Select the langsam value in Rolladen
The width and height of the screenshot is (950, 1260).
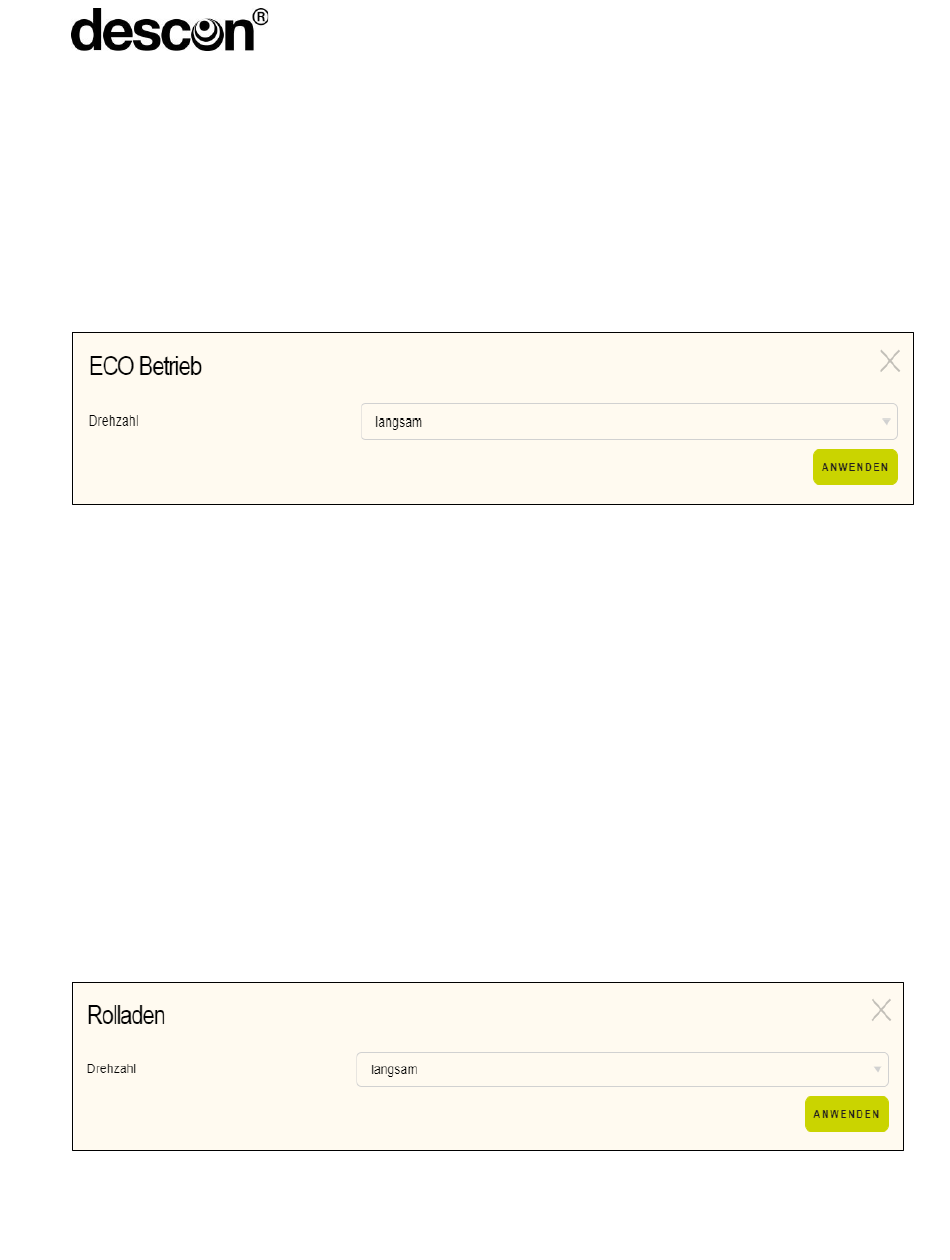(x=394, y=1070)
